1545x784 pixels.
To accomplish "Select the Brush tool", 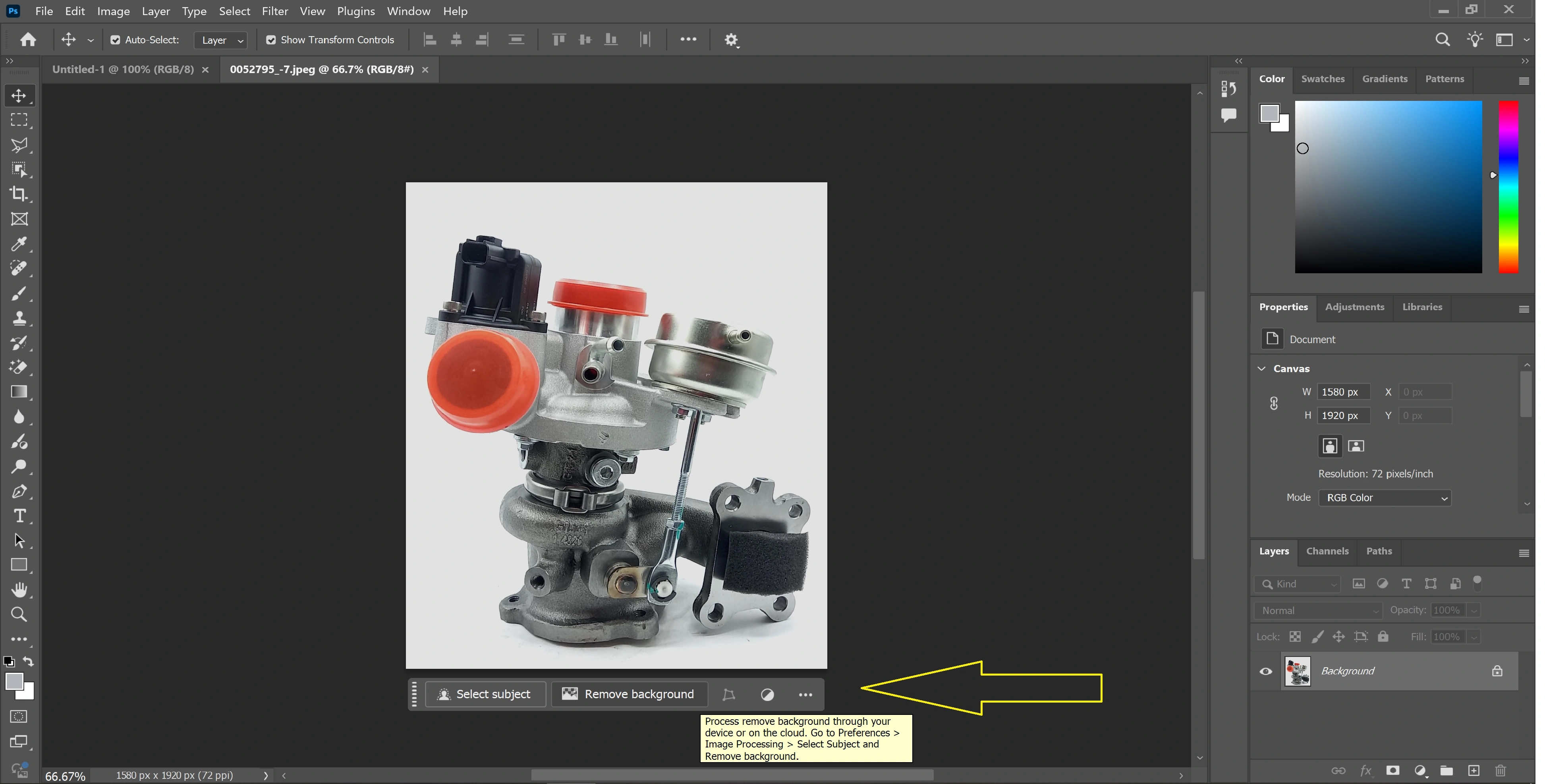I will (19, 294).
